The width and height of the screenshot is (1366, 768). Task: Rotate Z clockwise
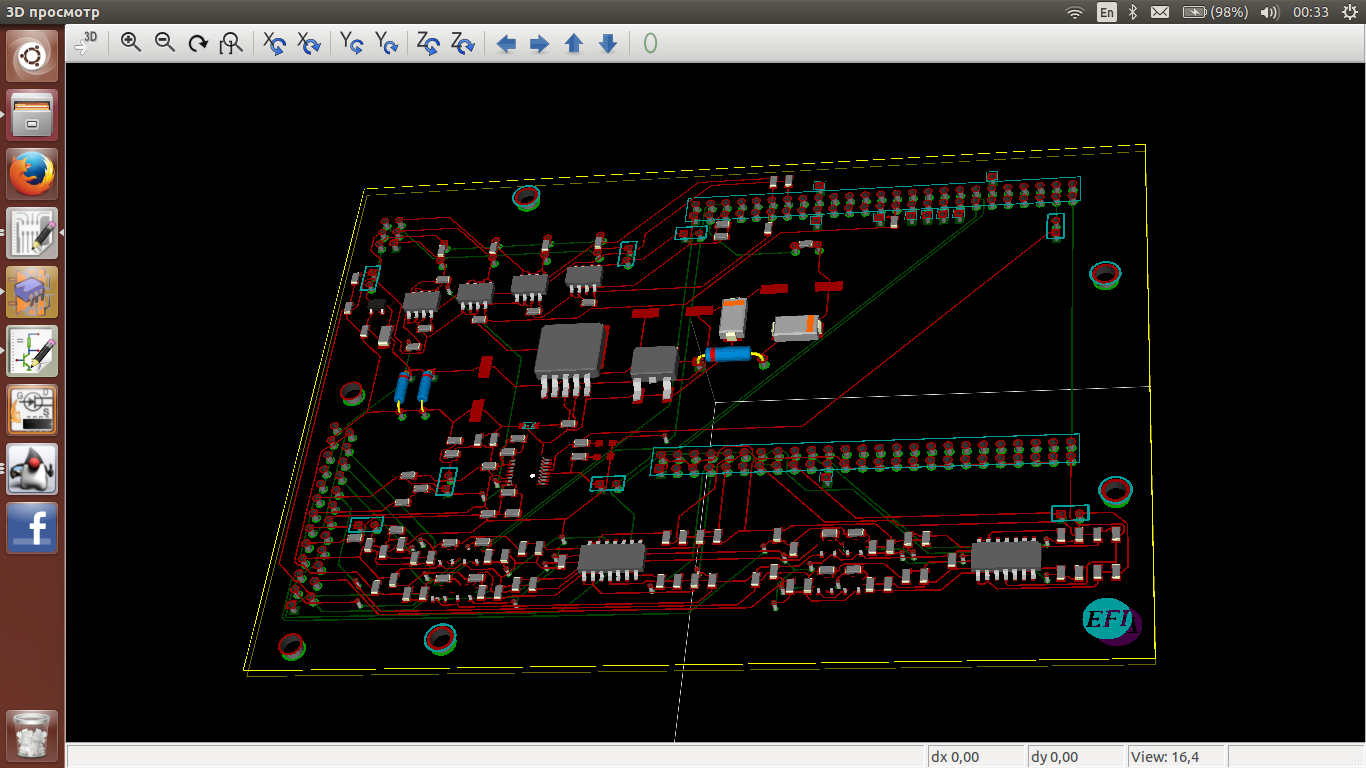(x=462, y=42)
